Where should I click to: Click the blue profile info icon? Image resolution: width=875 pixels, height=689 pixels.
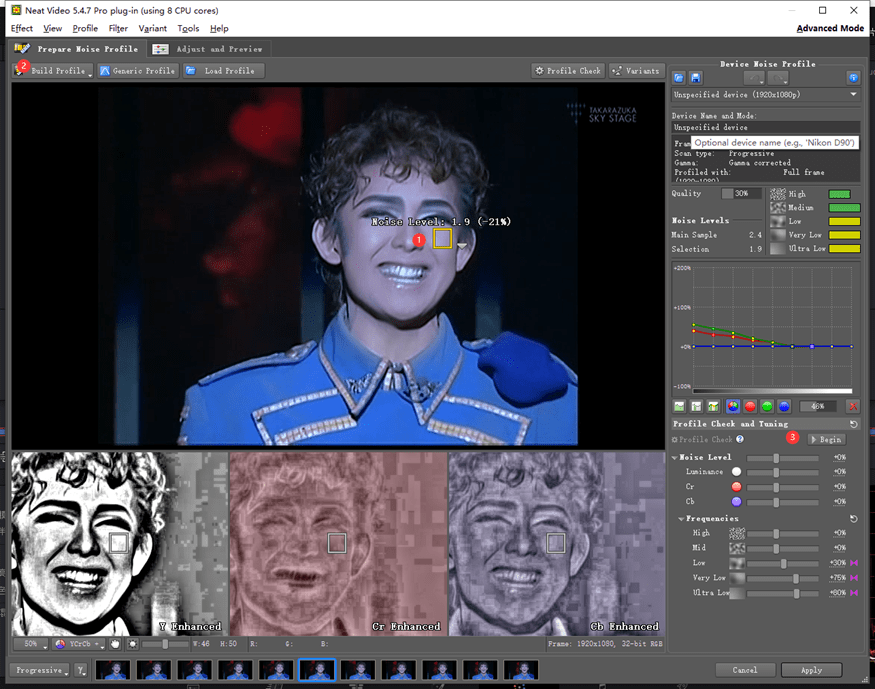(853, 77)
